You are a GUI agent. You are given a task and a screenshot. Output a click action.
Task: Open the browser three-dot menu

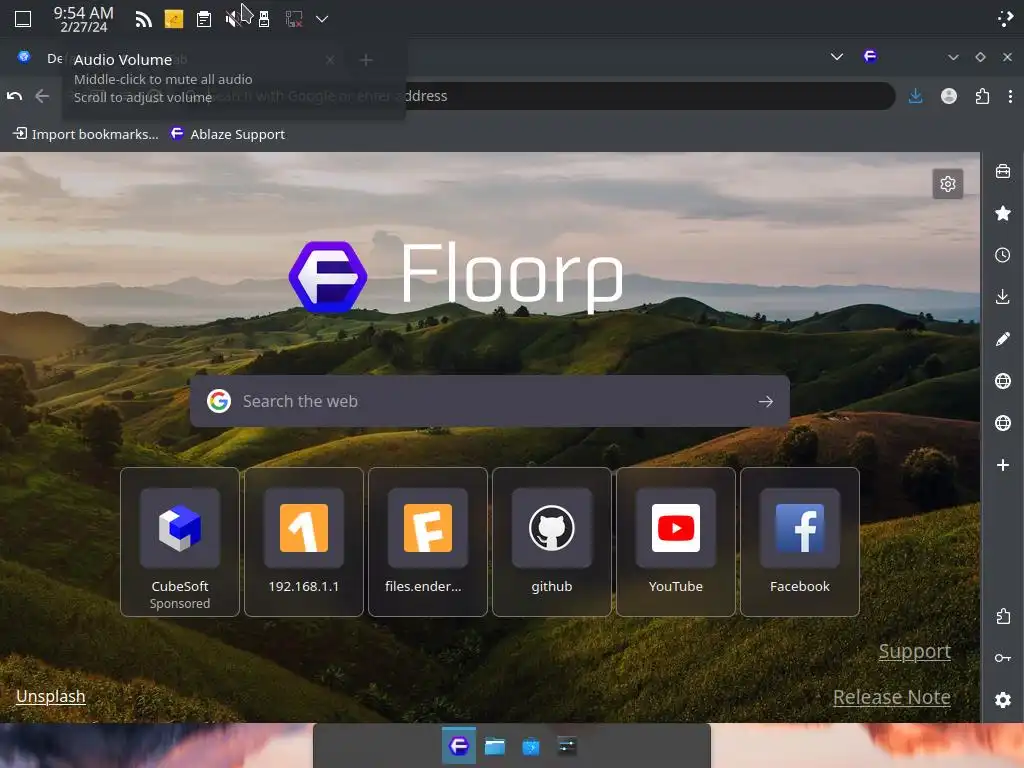[1010, 96]
